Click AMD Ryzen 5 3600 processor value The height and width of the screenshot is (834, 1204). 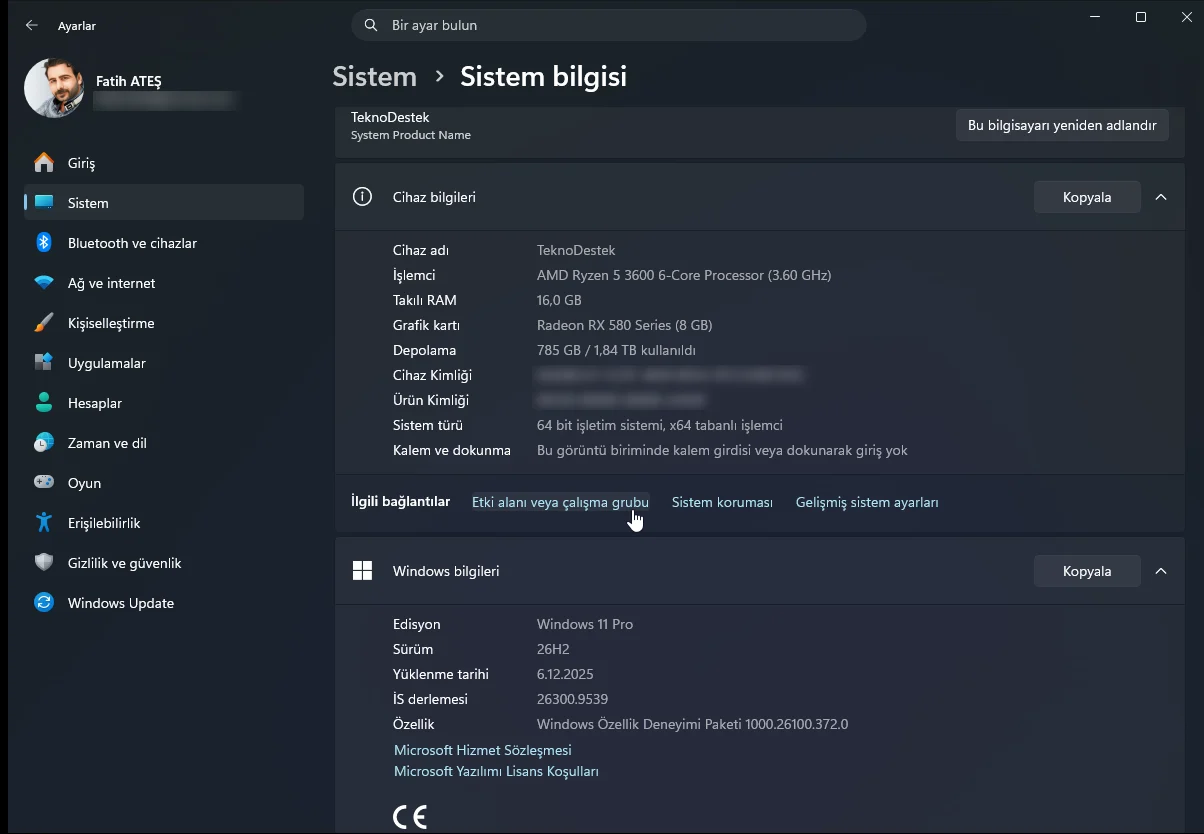[684, 275]
